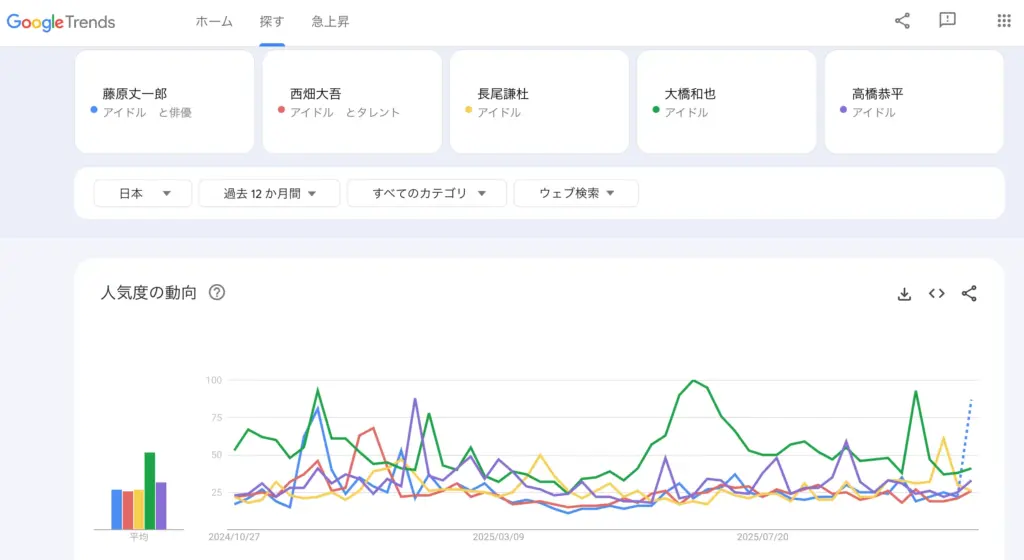The image size is (1024, 560).
Task: Click the 100 value on the y-axis
Action: [x=214, y=380]
